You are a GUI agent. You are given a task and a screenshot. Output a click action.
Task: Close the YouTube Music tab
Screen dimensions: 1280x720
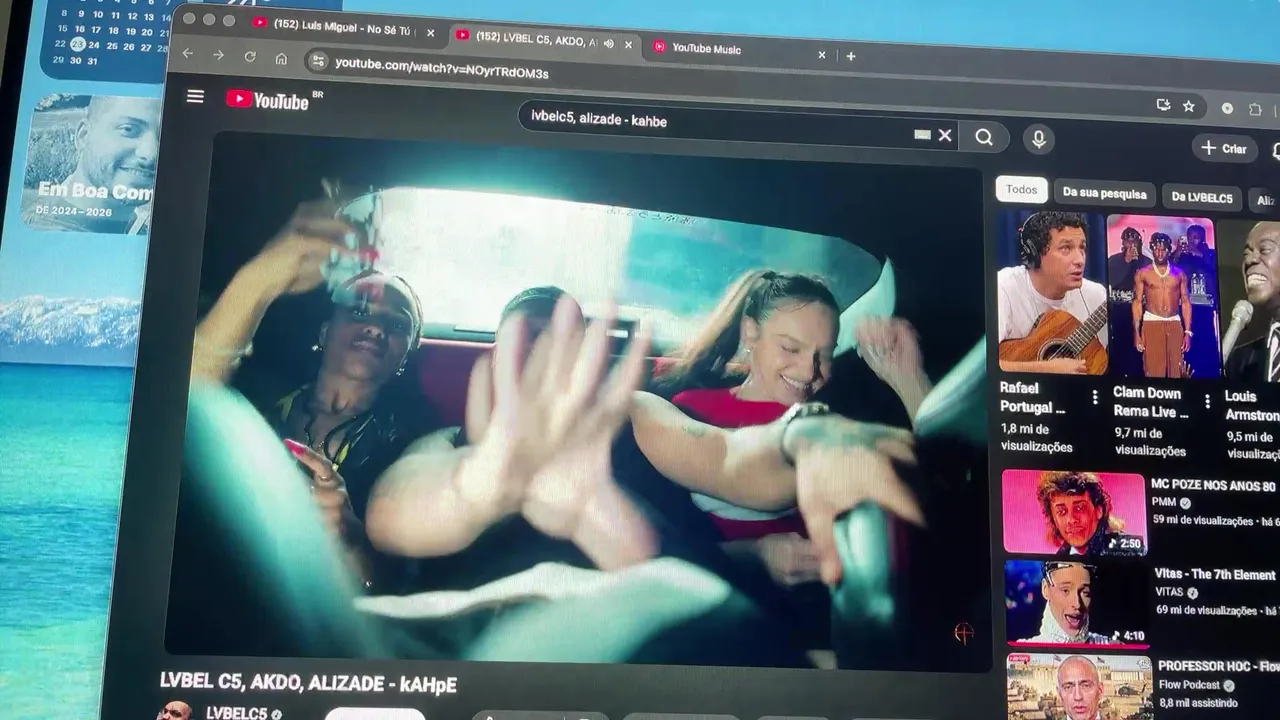822,55
